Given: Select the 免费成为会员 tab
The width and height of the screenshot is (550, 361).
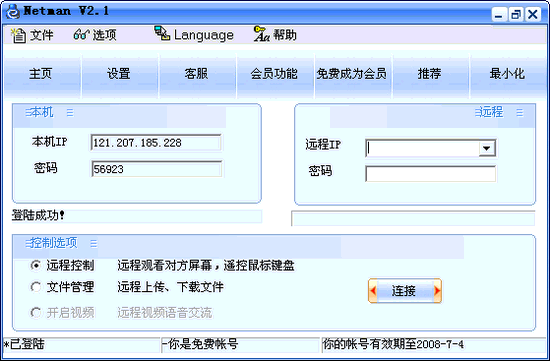Looking at the screenshot, I should (353, 74).
